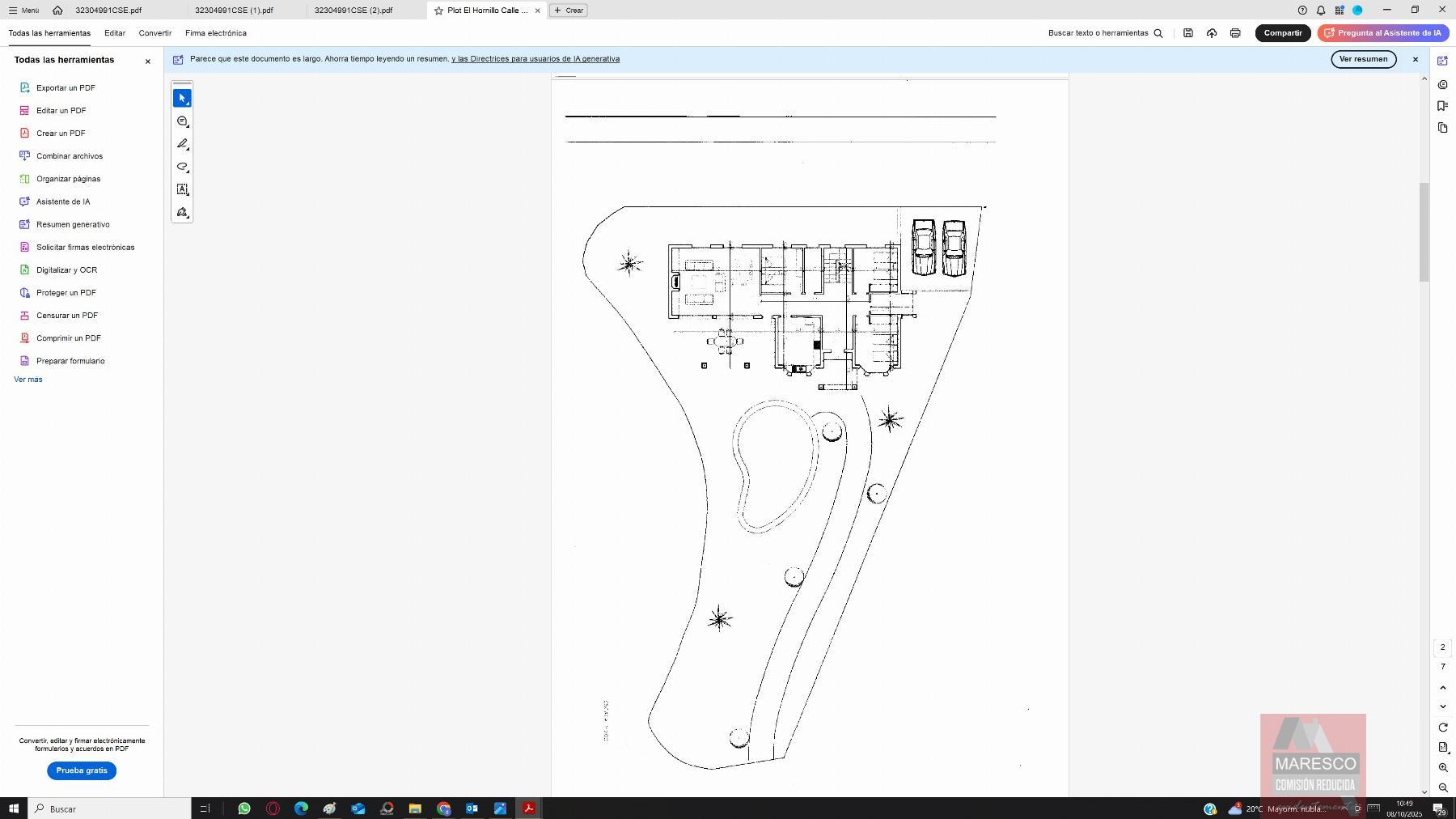Select the highlighter pen tool
This screenshot has width=1456, height=819.
pos(182,144)
